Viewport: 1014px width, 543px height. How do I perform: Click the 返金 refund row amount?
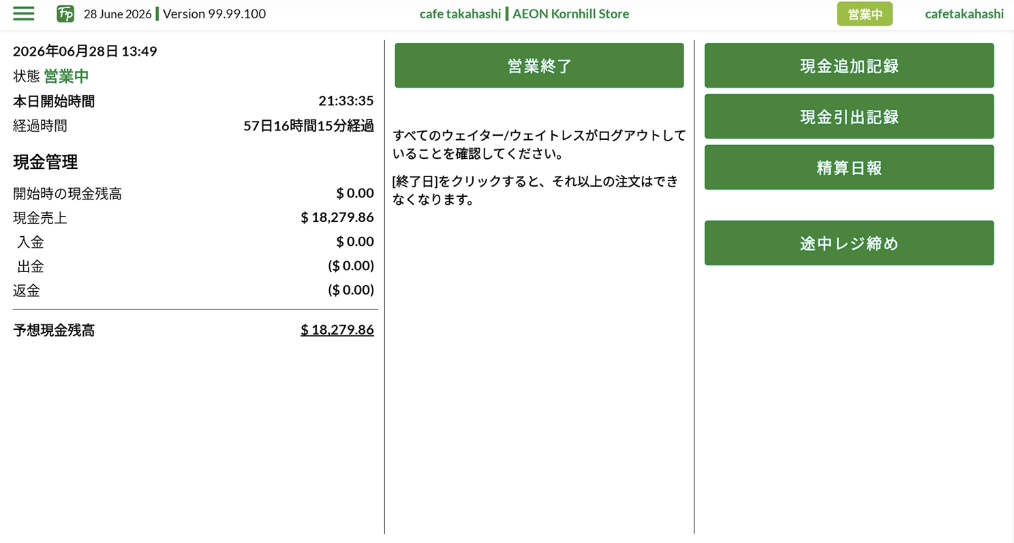point(351,290)
